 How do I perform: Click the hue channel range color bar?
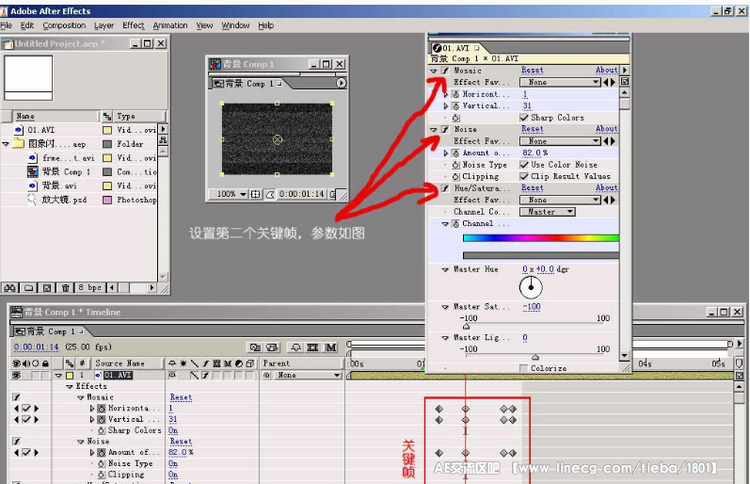[540, 238]
